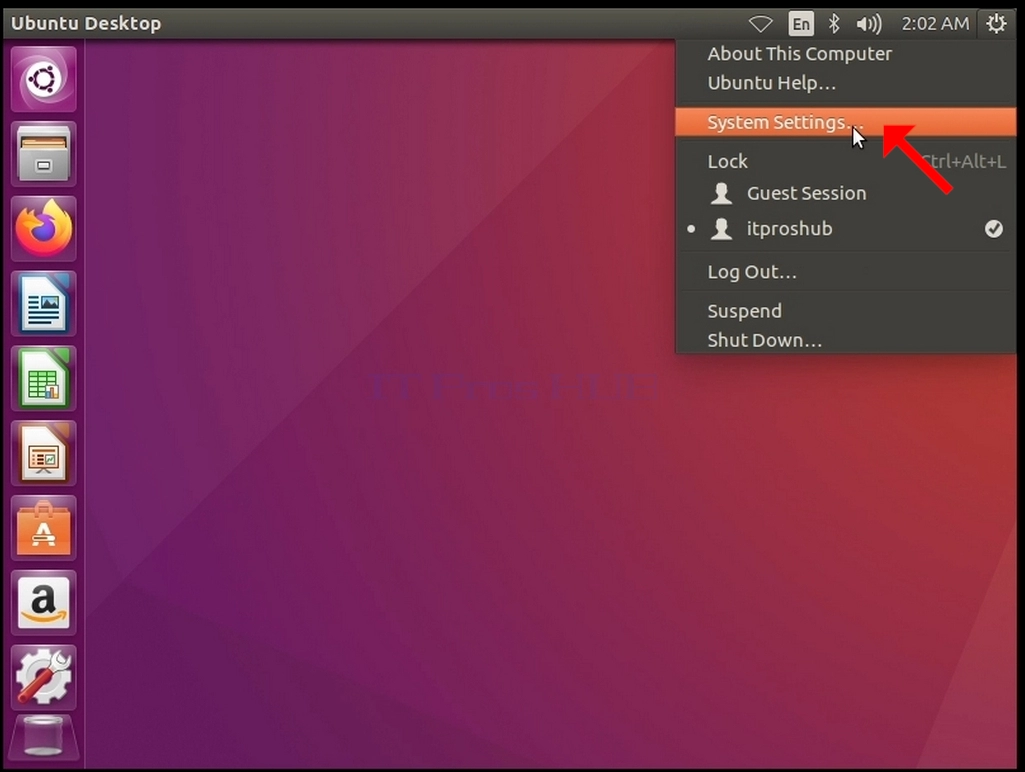Show the 2:02 AM clock calendar
Viewport: 1025px width, 772px height.
point(935,24)
